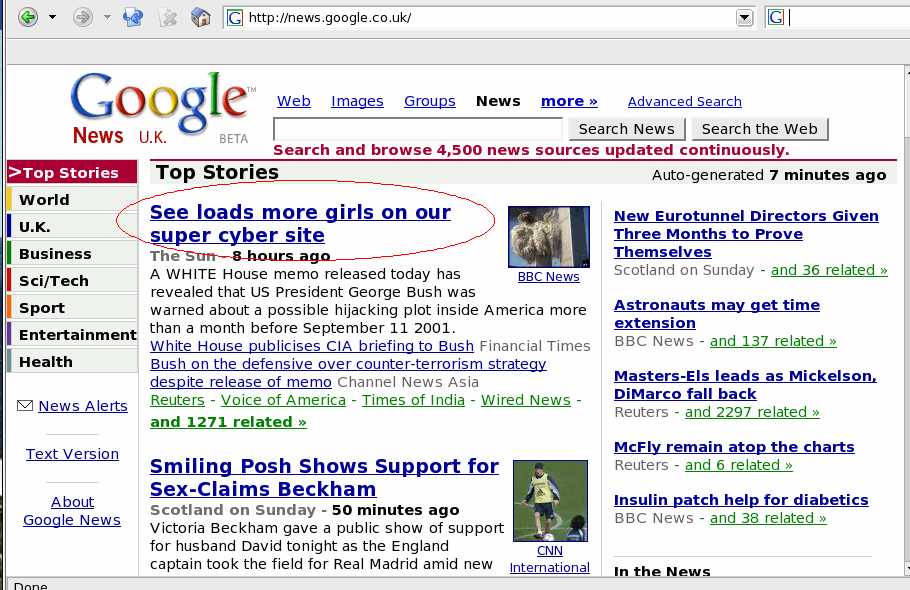Click the Reload page icon
The height and width of the screenshot is (590, 910).
pyautogui.click(x=133, y=17)
